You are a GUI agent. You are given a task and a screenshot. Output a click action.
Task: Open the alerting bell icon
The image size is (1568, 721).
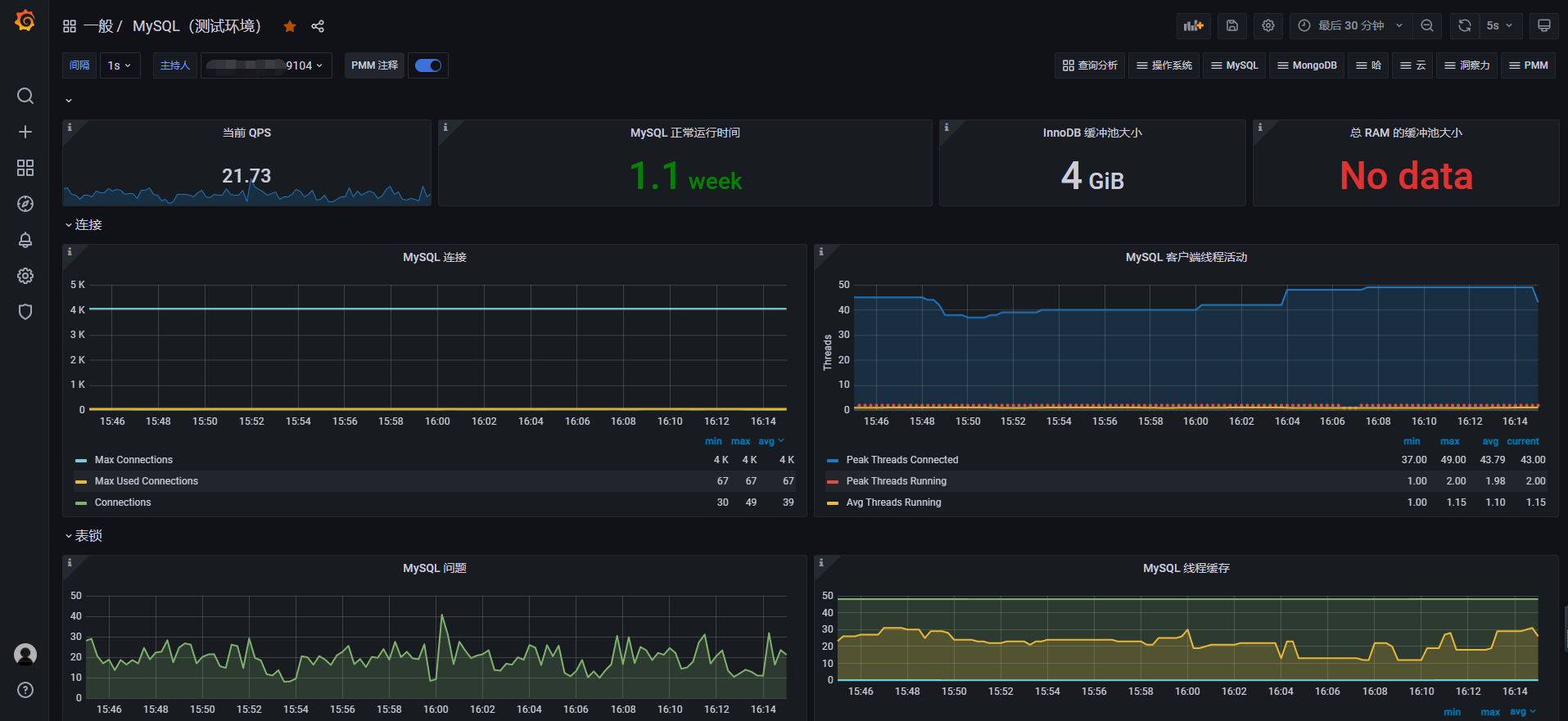coord(25,240)
